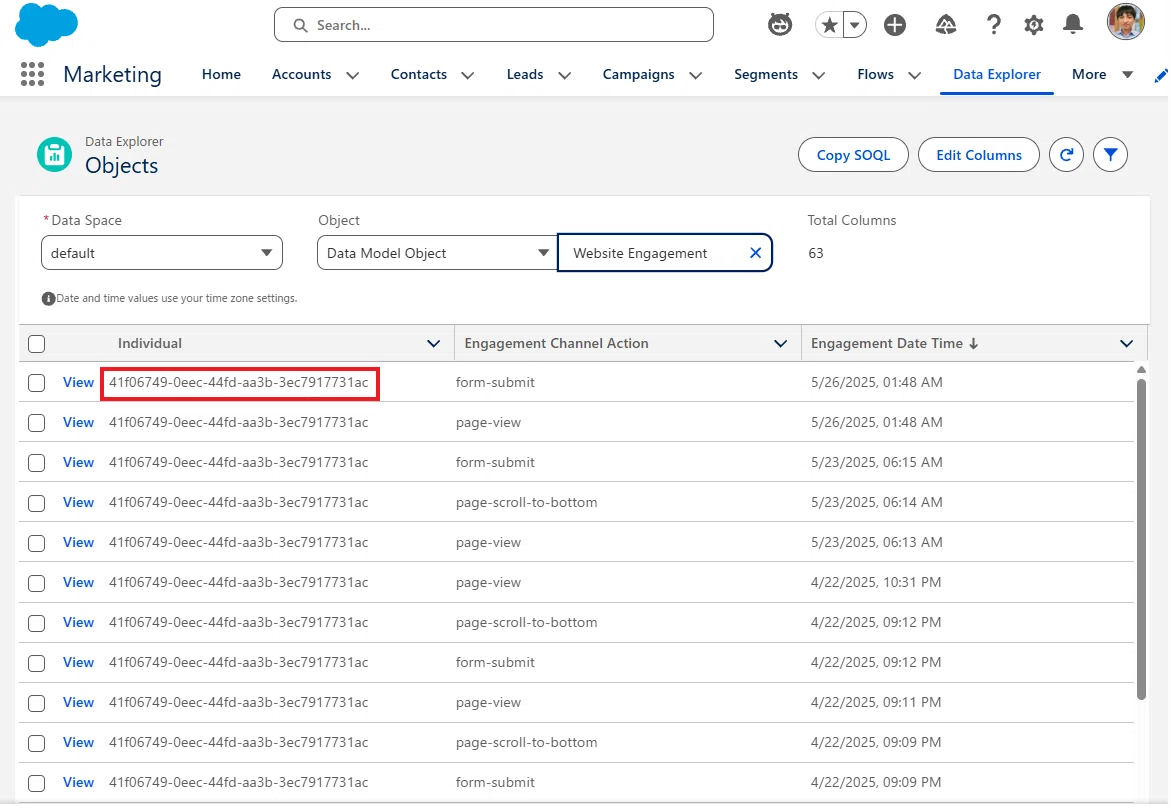Open the Contacts tab
1171x808 pixels.
click(x=418, y=74)
